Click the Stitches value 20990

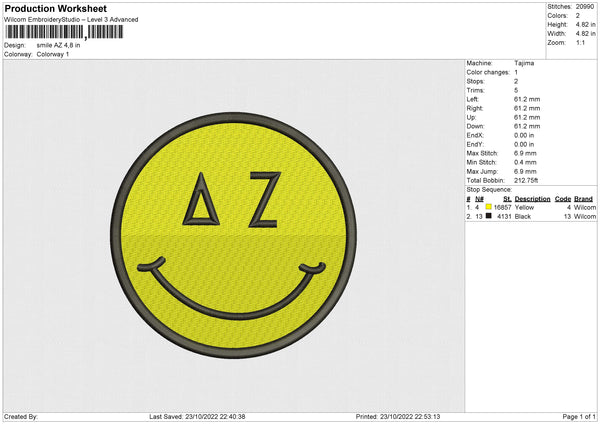click(585, 7)
